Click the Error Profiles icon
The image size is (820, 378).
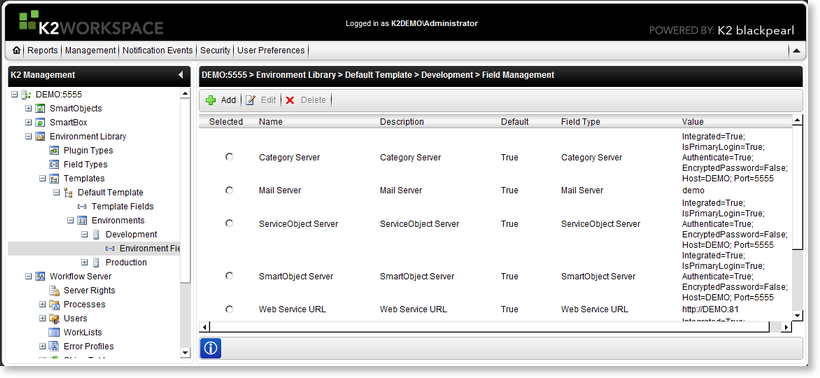[x=54, y=347]
